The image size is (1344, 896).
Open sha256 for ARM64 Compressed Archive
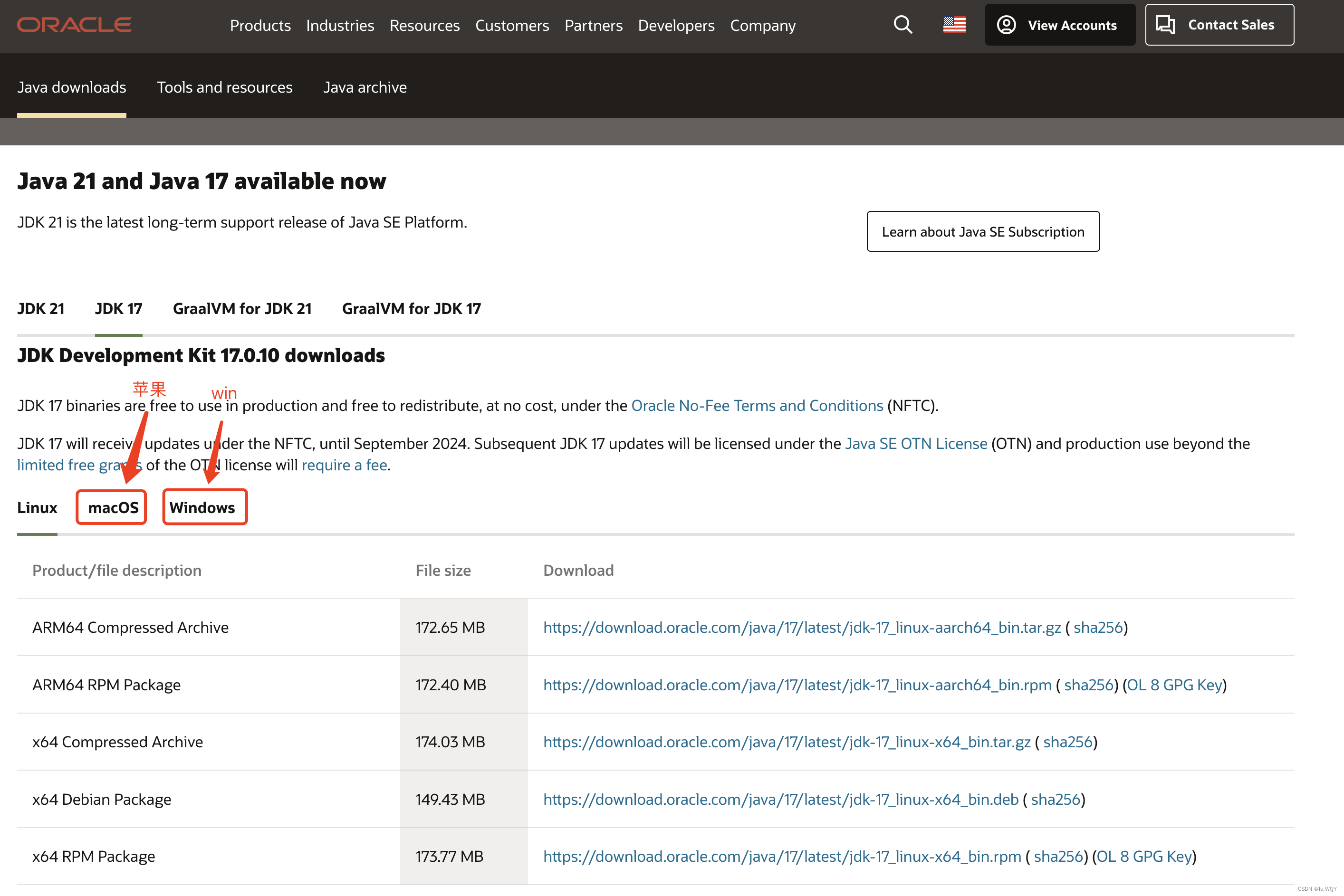point(1098,628)
